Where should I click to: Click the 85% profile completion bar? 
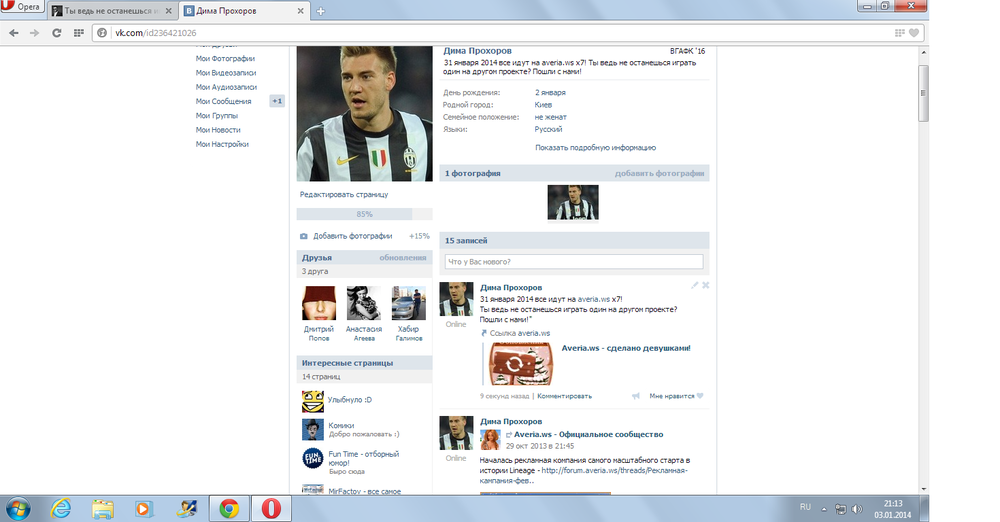pyautogui.click(x=364, y=214)
